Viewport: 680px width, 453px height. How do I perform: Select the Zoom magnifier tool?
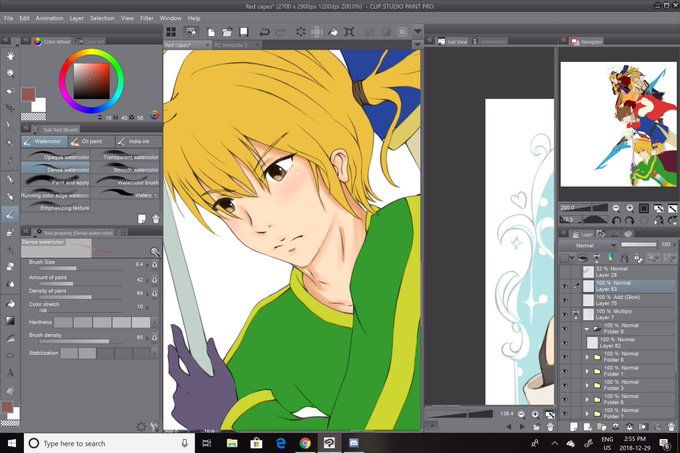coord(10,74)
